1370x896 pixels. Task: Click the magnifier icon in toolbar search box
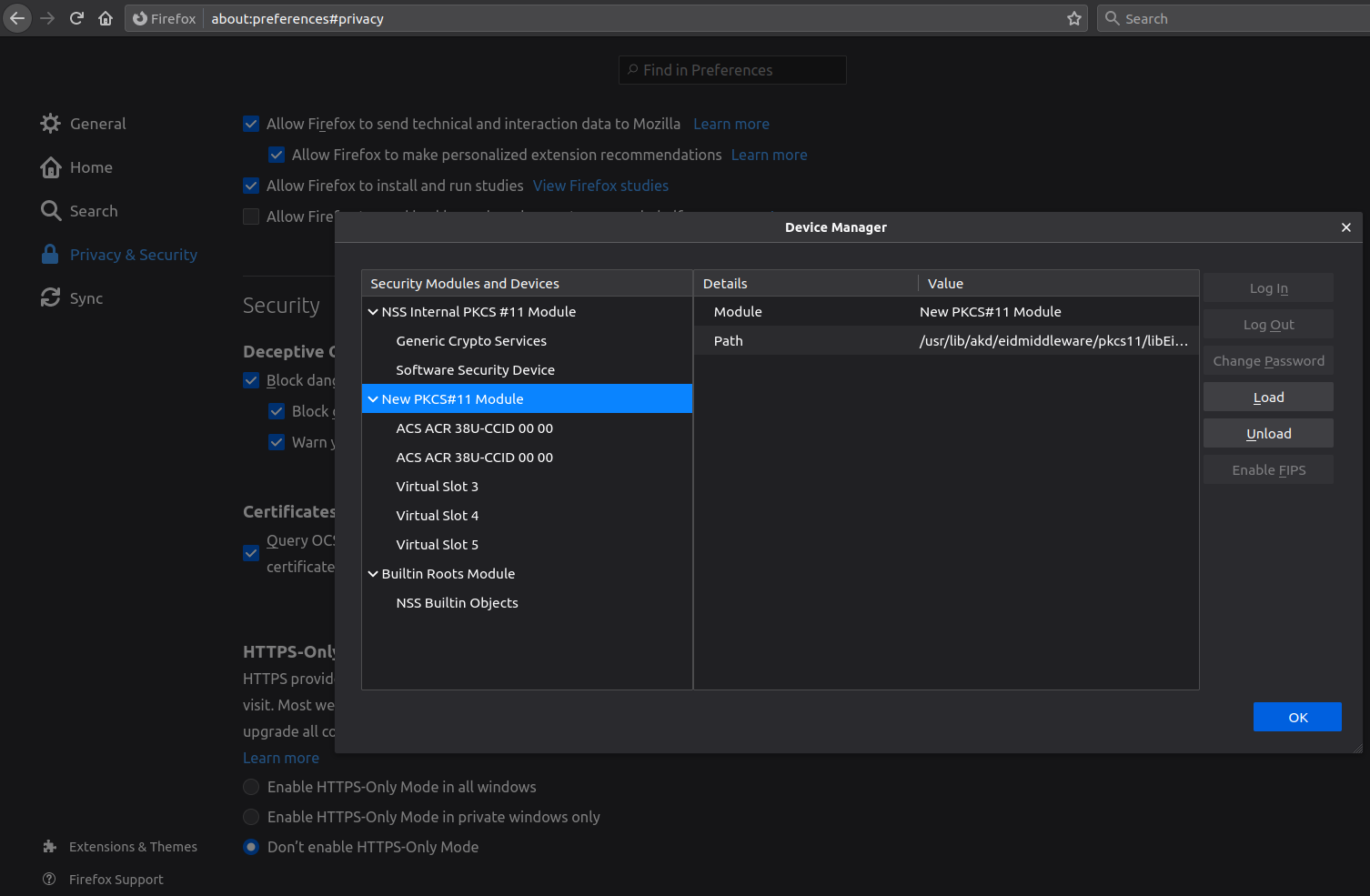(x=1112, y=18)
